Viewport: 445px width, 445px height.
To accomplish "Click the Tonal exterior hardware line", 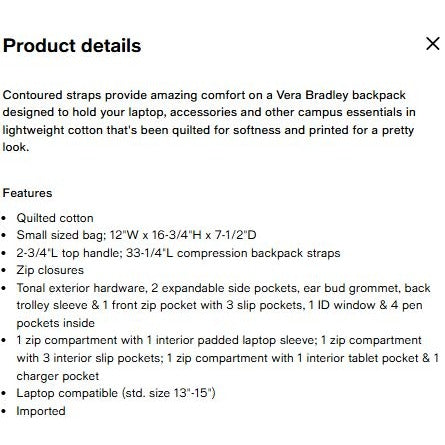I will (x=223, y=288).
